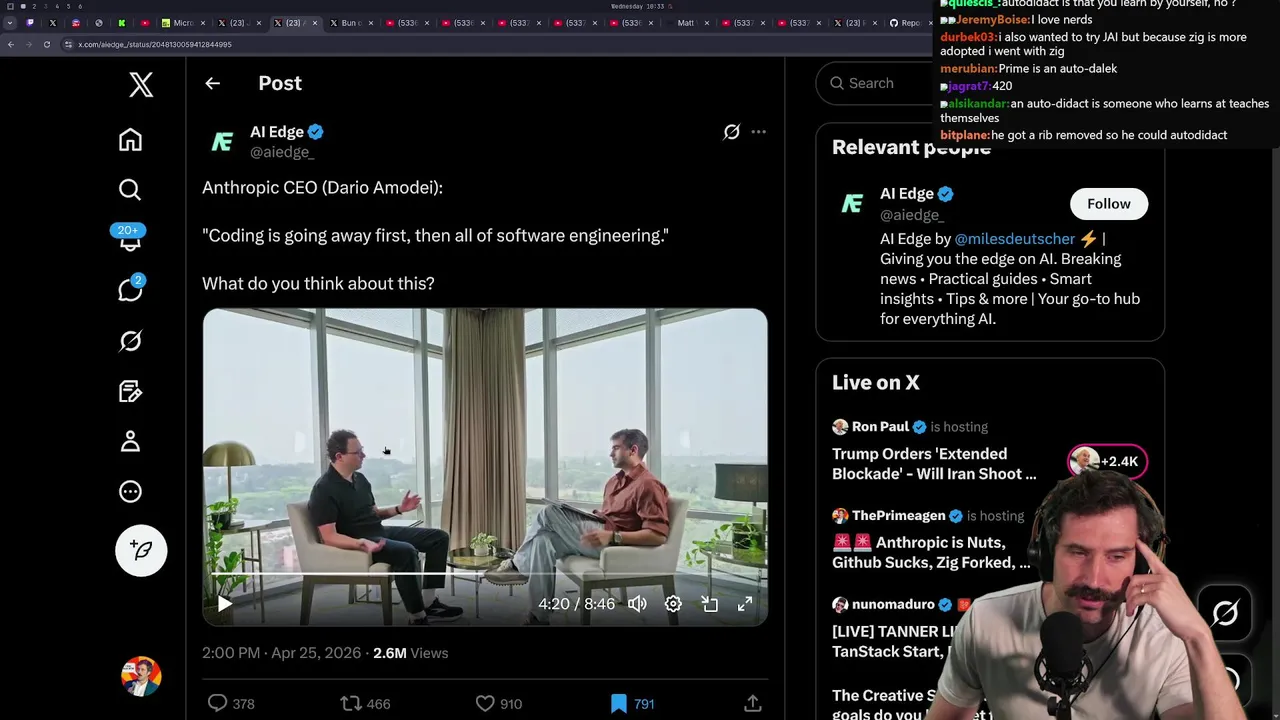1280x720 pixels.
Task: Open AI Edge author name link
Action: coord(277,132)
